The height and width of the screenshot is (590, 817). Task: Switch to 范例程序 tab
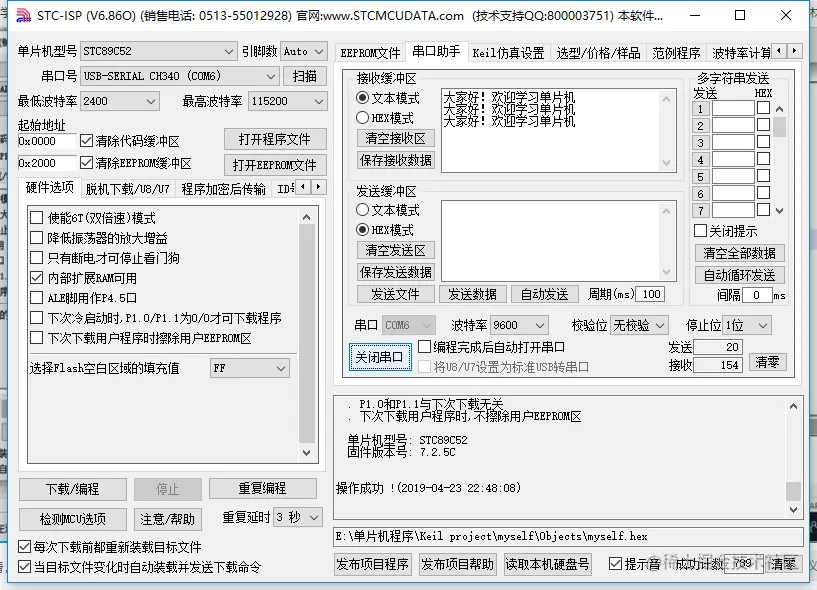click(676, 53)
